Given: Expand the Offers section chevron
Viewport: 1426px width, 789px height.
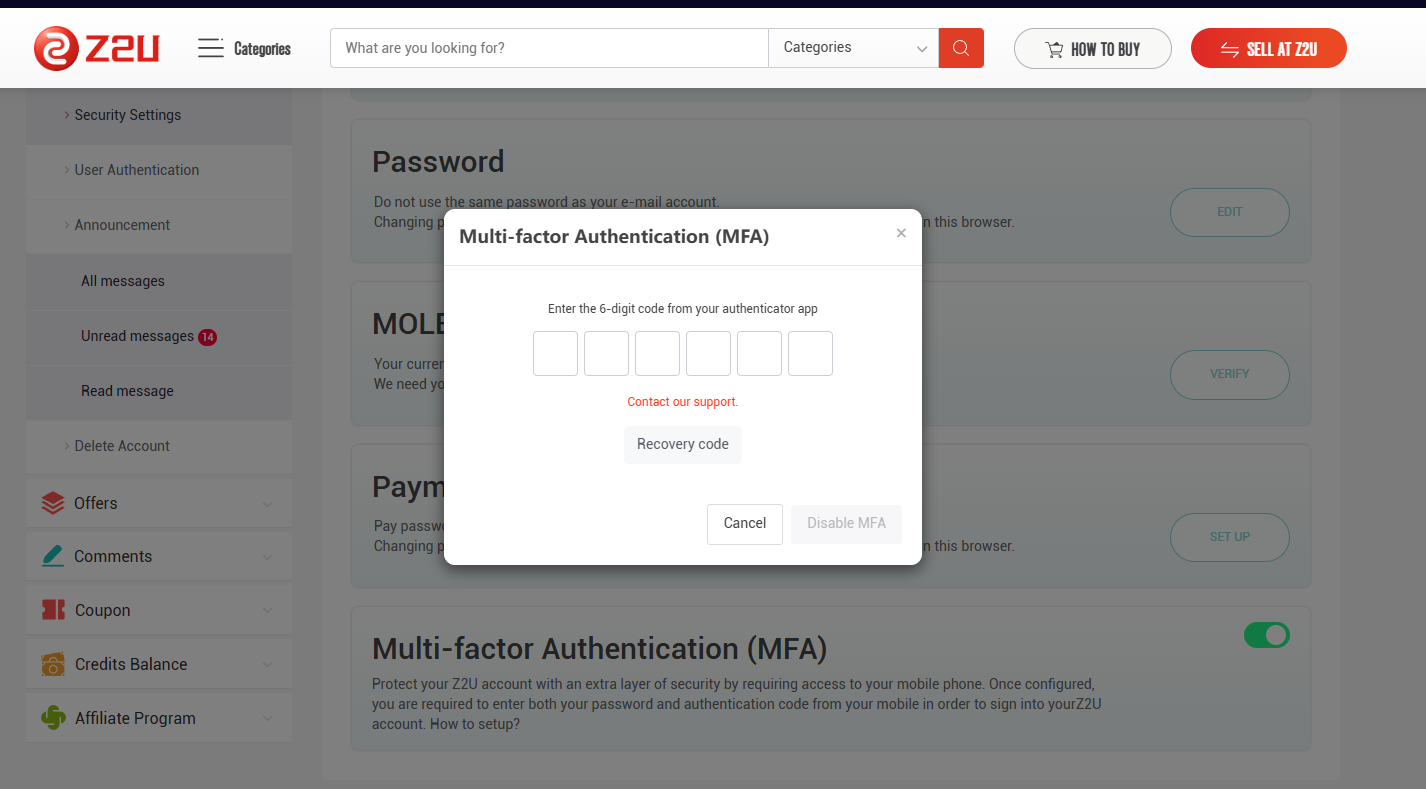Looking at the screenshot, I should [x=267, y=504].
